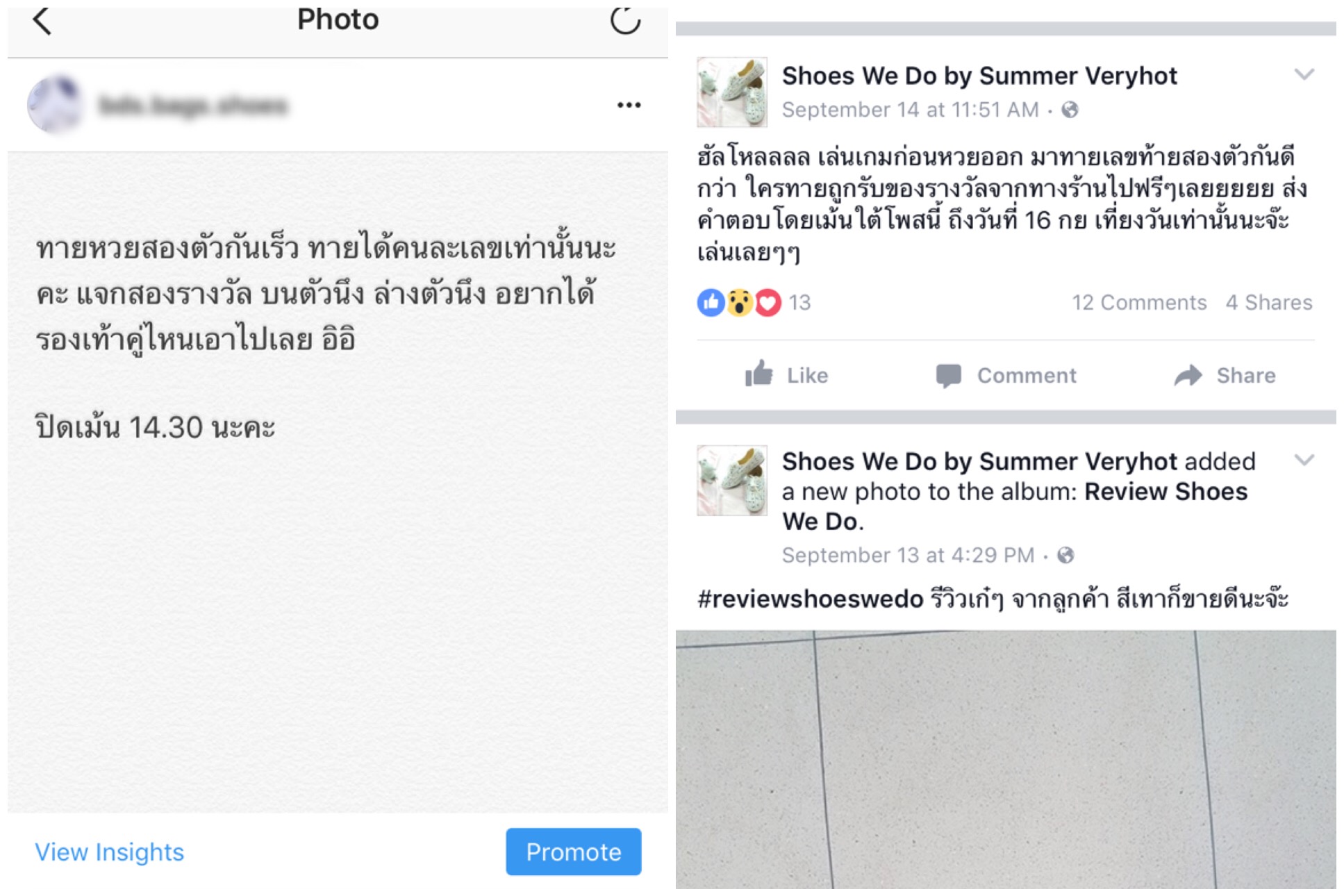Open the blurred Instagram username
This screenshot has width=1344, height=896.
coord(193,106)
